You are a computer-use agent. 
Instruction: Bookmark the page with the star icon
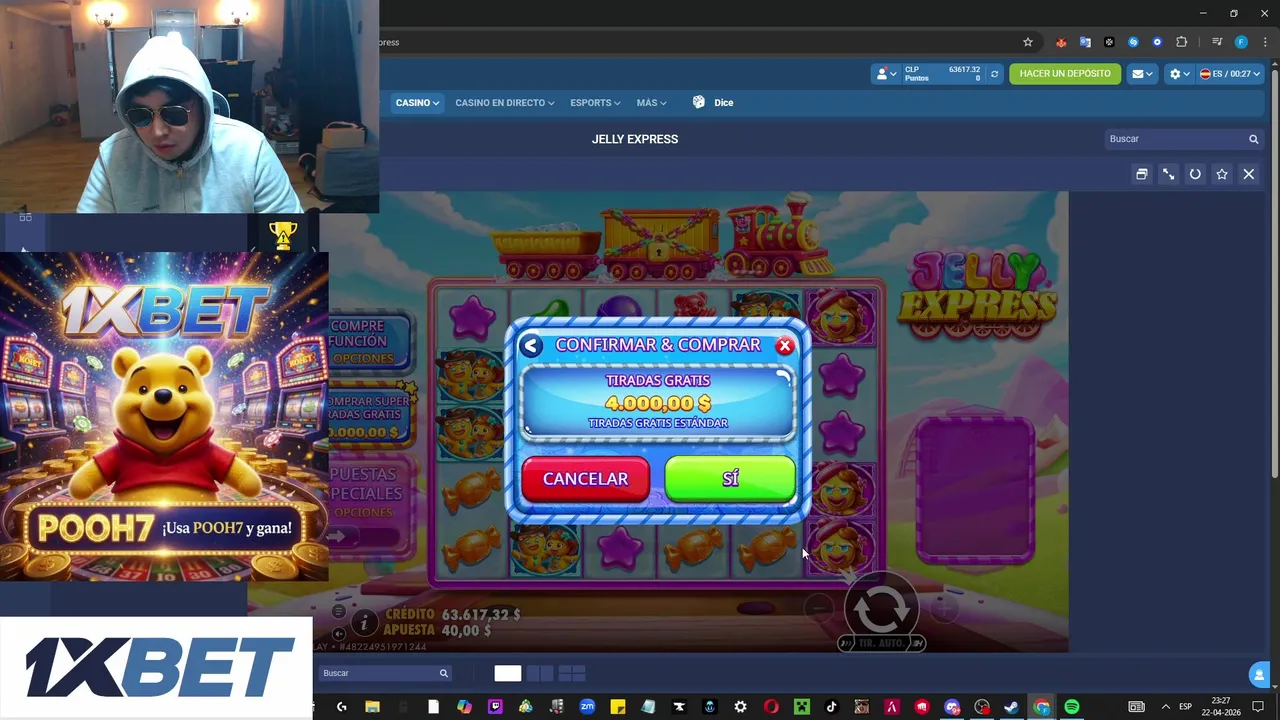pyautogui.click(x=1027, y=42)
